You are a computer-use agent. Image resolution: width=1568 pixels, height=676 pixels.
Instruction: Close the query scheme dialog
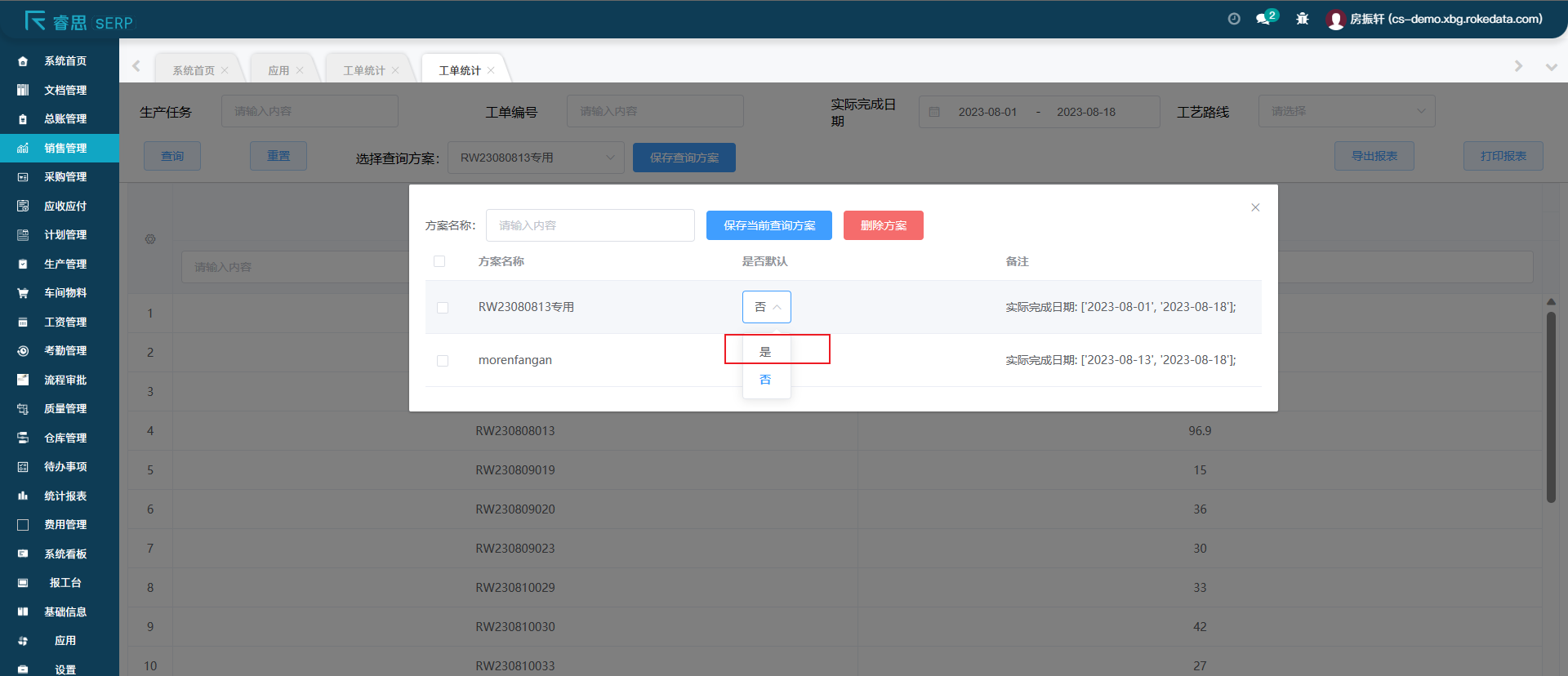coord(1255,207)
